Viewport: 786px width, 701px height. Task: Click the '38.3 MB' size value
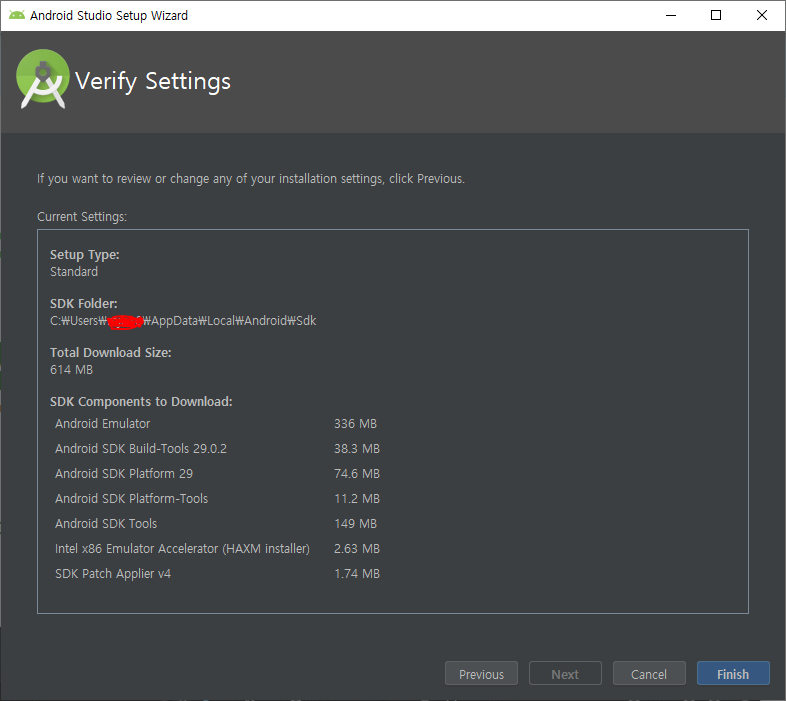pyautogui.click(x=357, y=449)
